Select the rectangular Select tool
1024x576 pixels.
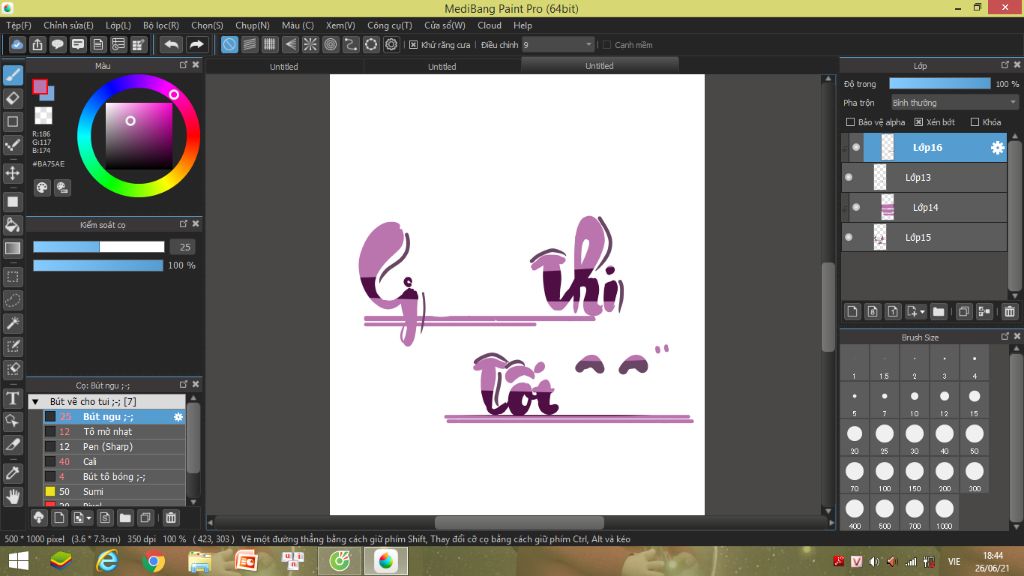(12, 277)
